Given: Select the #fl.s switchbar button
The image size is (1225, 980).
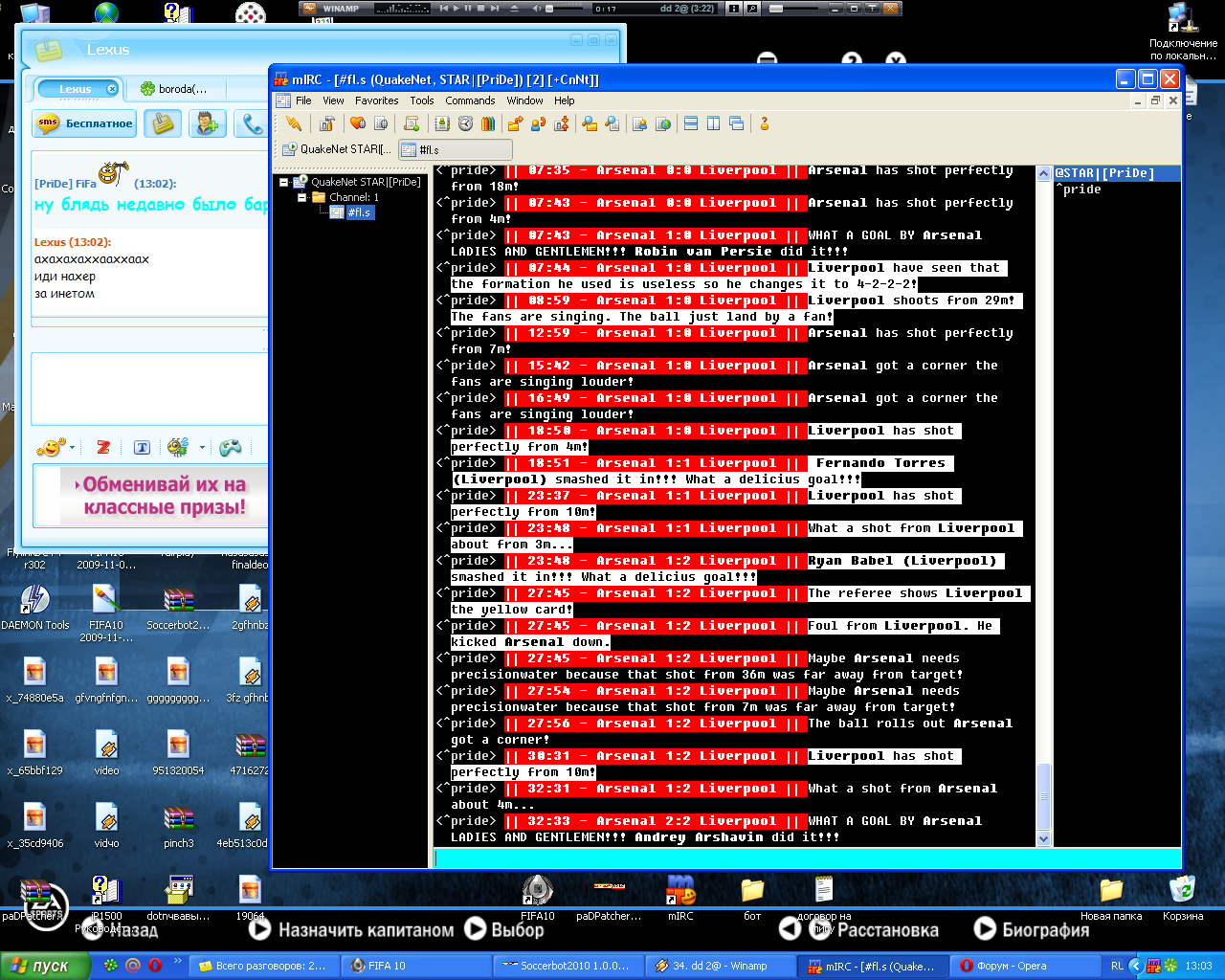Looking at the screenshot, I should click(455, 149).
